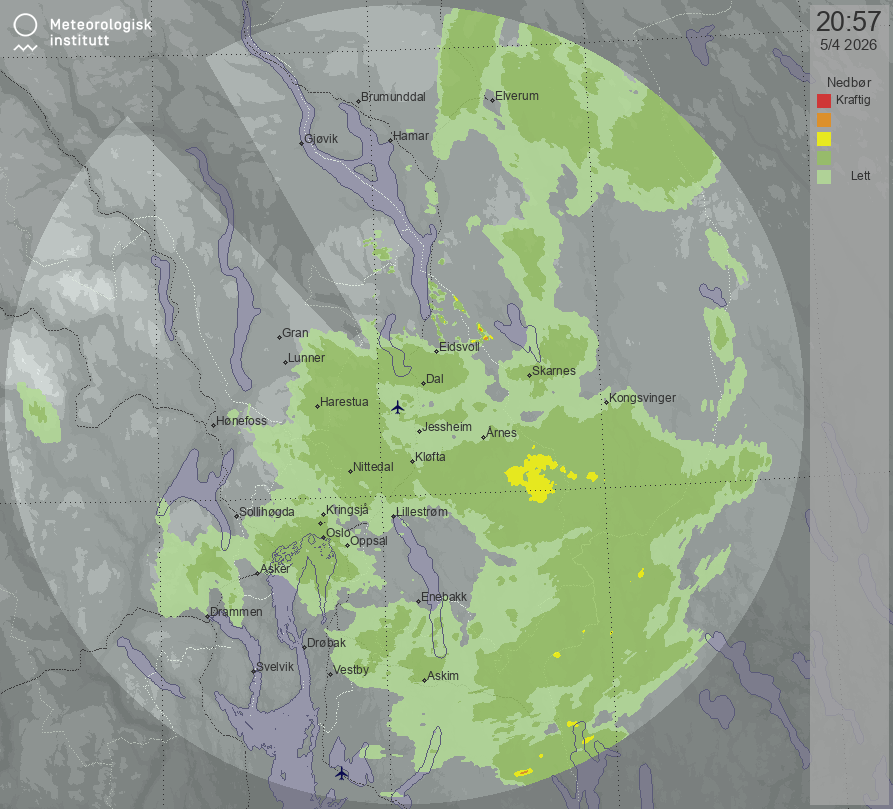Click the yellow precipitation legend swatch

tap(824, 138)
